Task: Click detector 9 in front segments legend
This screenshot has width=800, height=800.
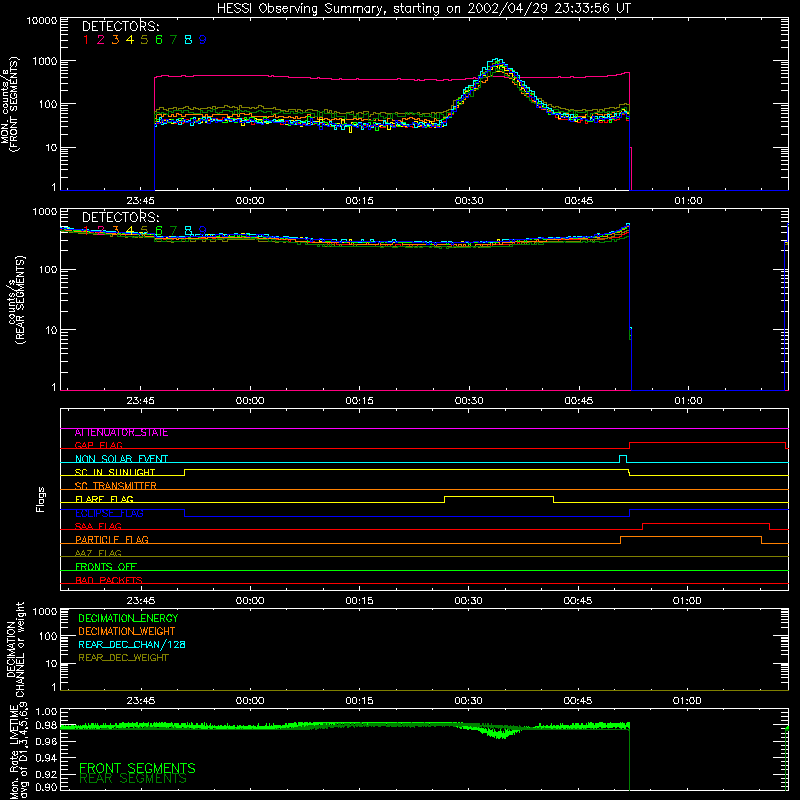Action: 203,40
